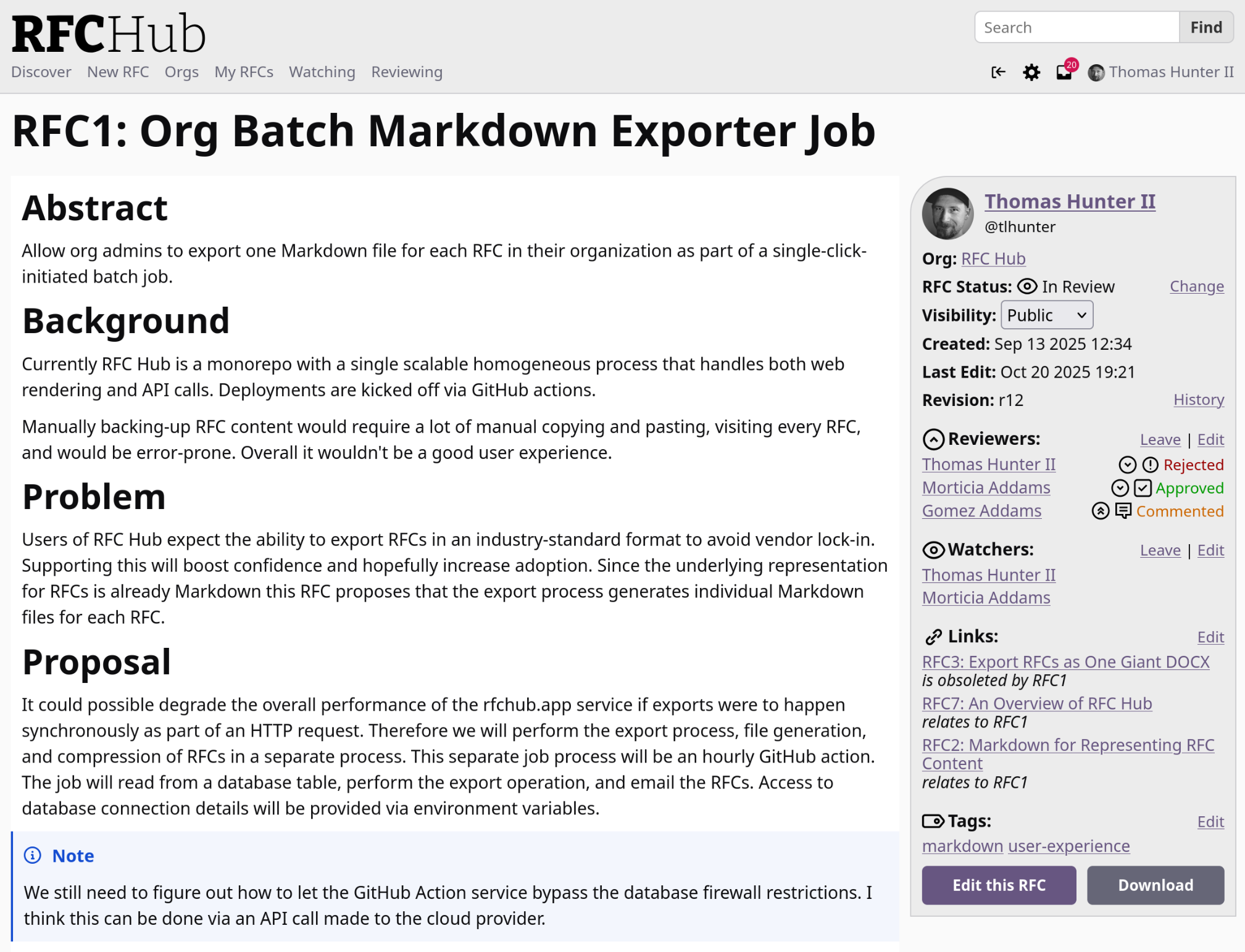Click the Search input field
This screenshot has width=1245, height=952.
pos(1076,28)
